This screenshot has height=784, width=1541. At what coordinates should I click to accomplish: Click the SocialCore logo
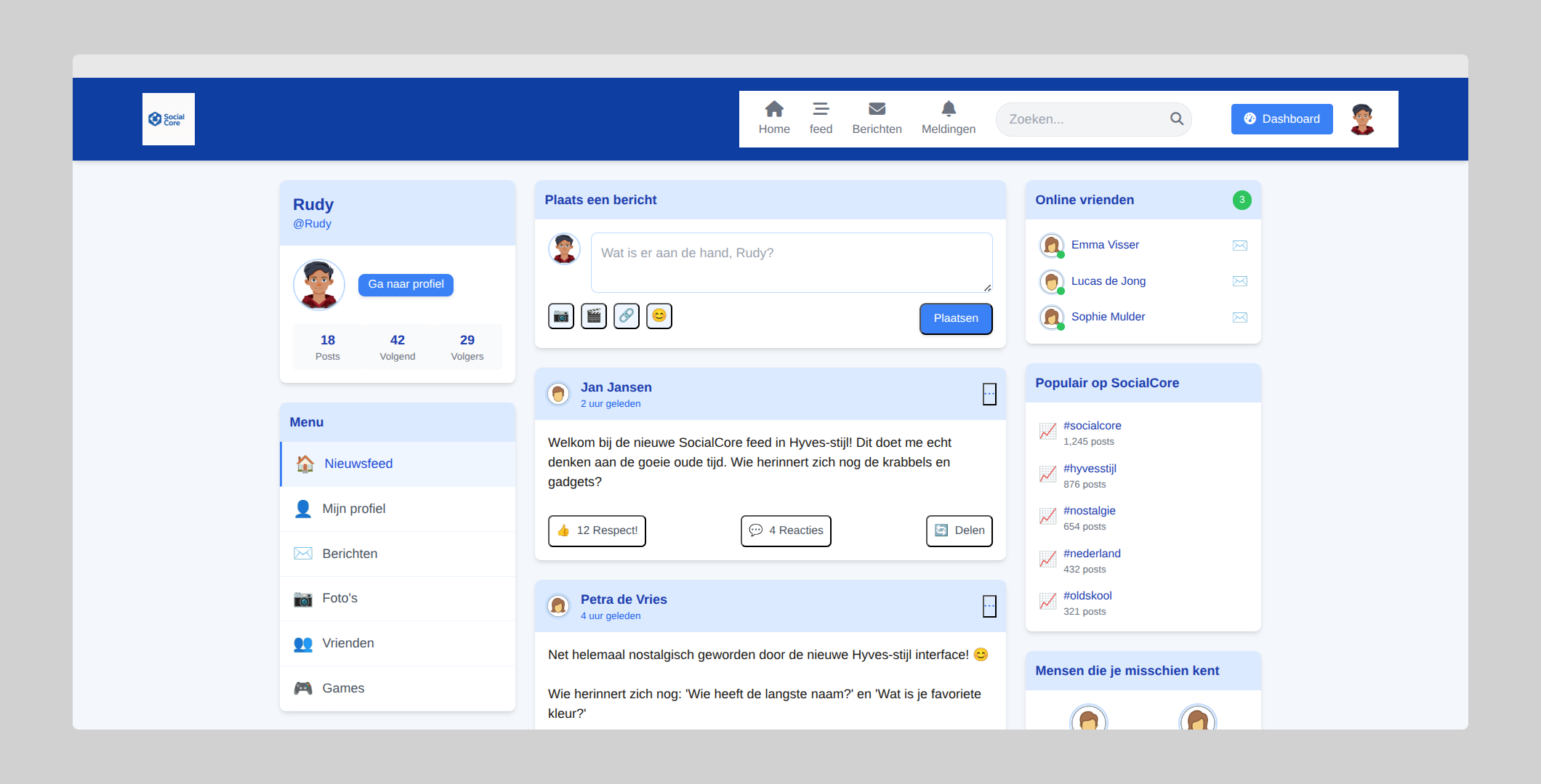169,119
